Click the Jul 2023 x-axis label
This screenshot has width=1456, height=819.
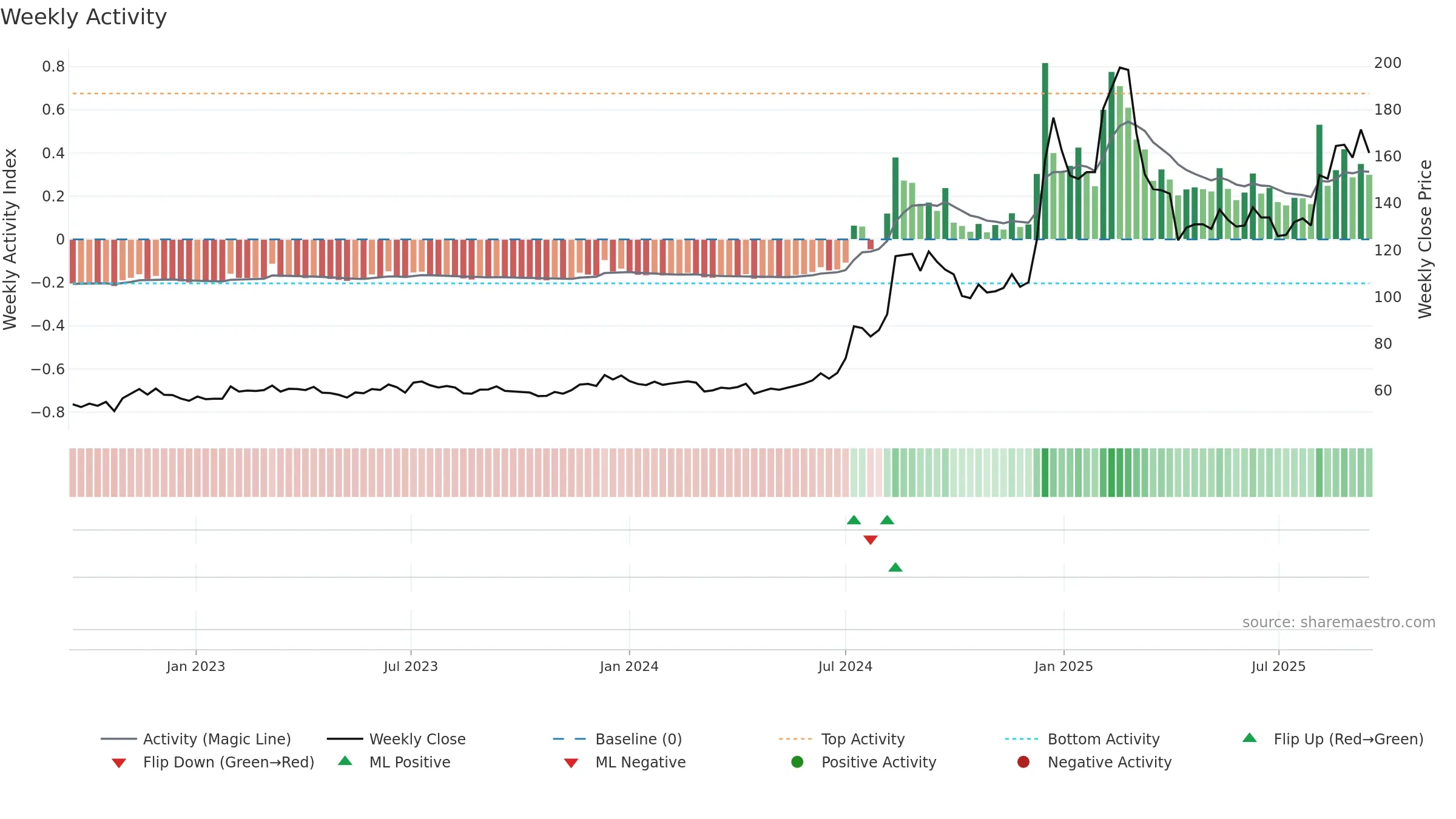click(x=411, y=667)
